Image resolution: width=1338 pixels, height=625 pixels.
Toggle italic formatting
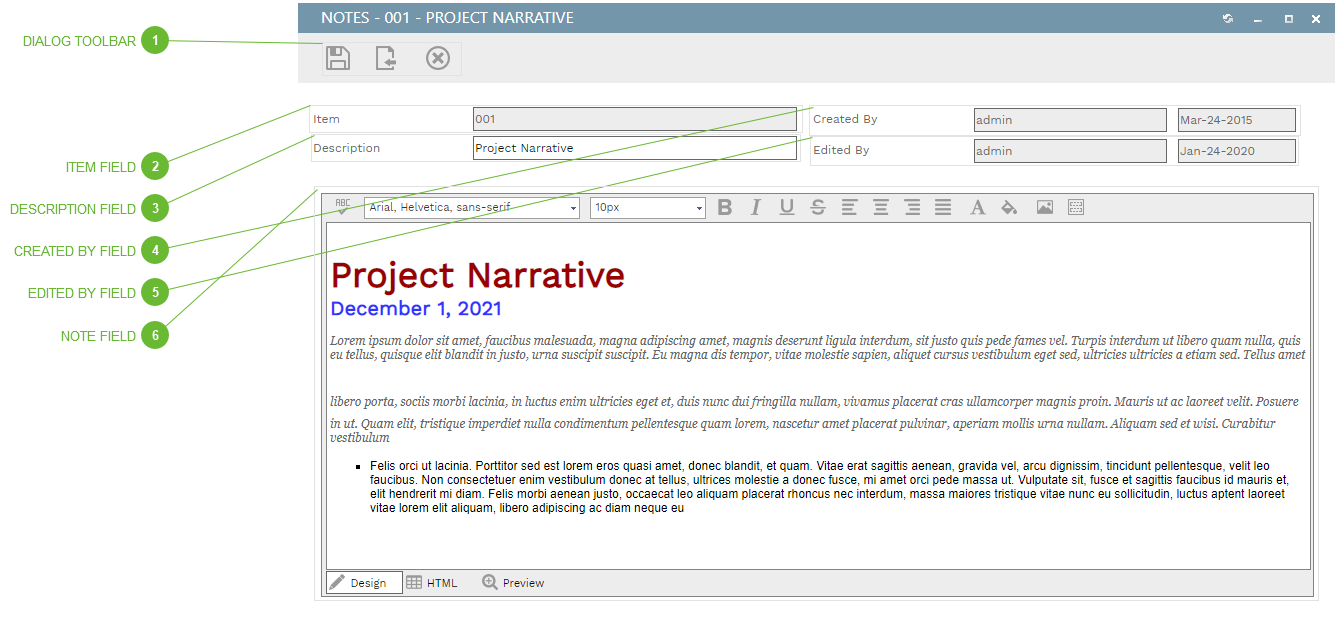point(754,207)
